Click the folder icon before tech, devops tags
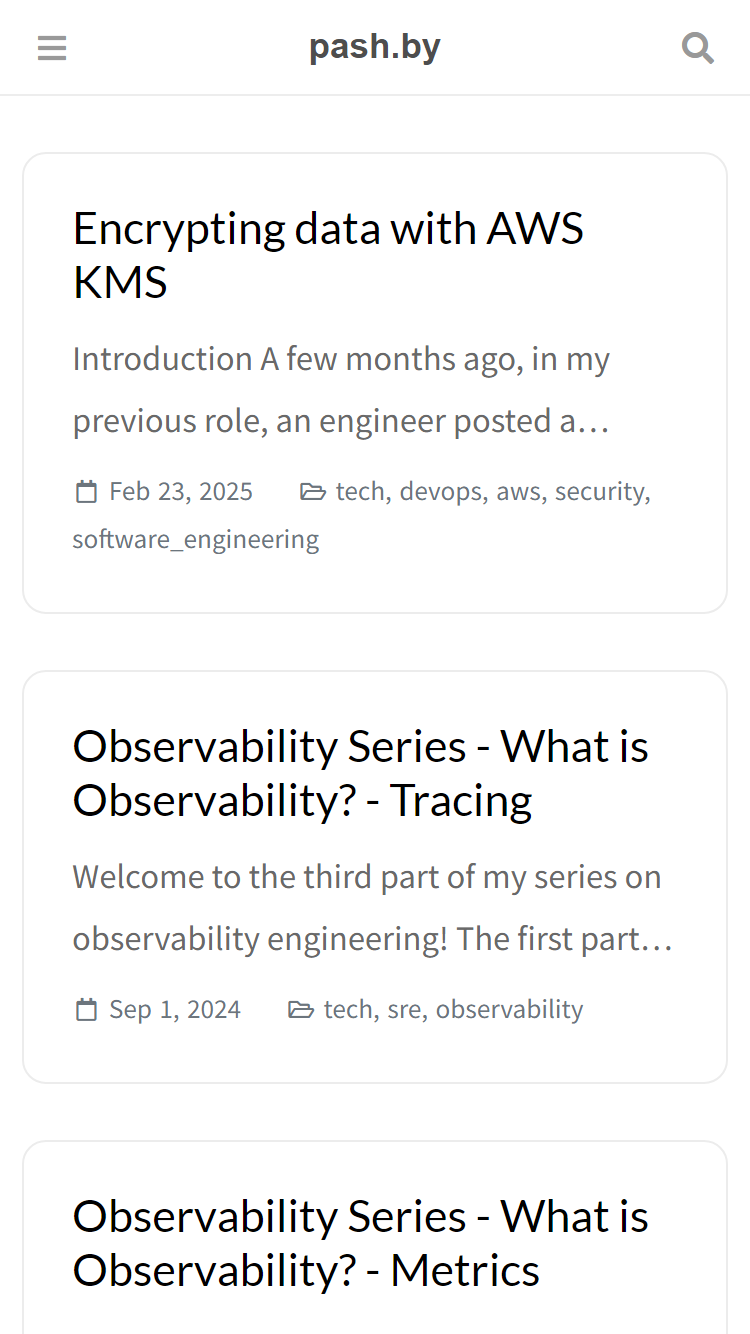 click(x=313, y=491)
